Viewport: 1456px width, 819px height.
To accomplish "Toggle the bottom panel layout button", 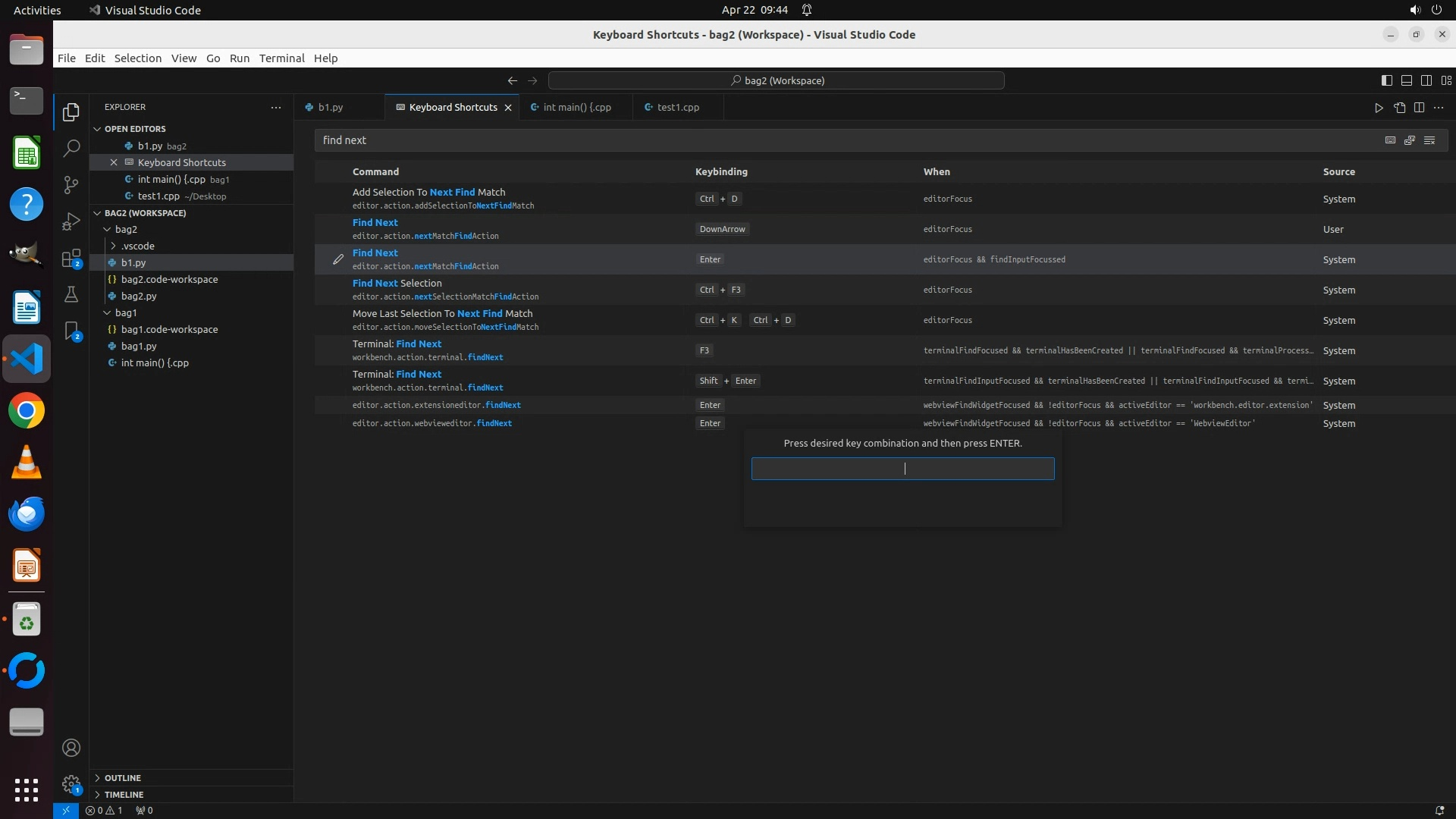I will coord(1406,80).
